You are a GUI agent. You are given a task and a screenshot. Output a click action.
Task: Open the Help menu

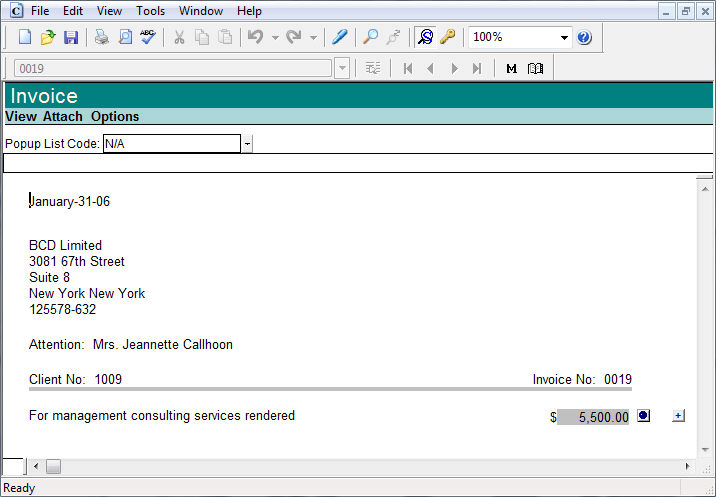249,11
